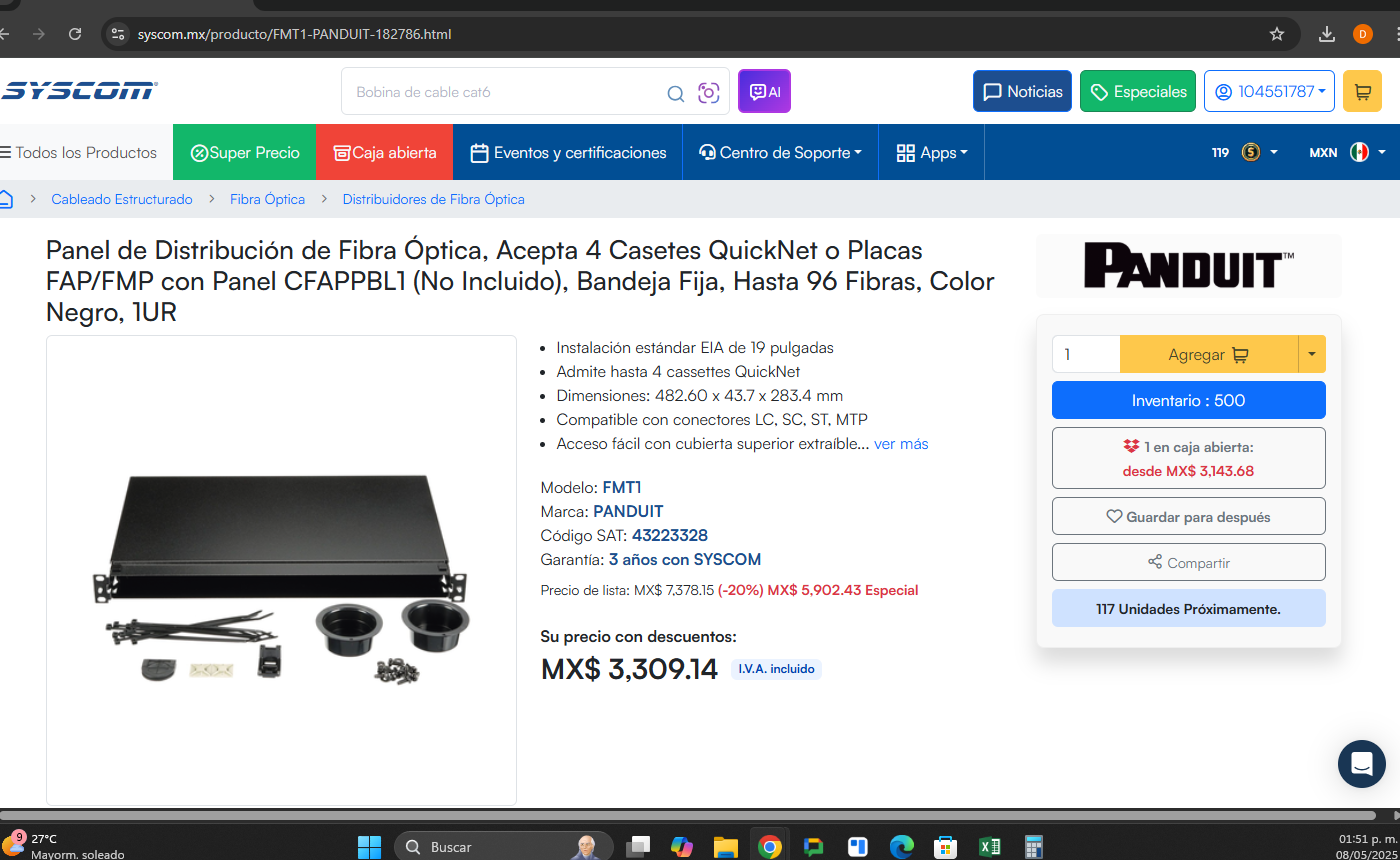Open Microsoft Store from taskbar
The width and height of the screenshot is (1400, 860).
click(x=946, y=847)
